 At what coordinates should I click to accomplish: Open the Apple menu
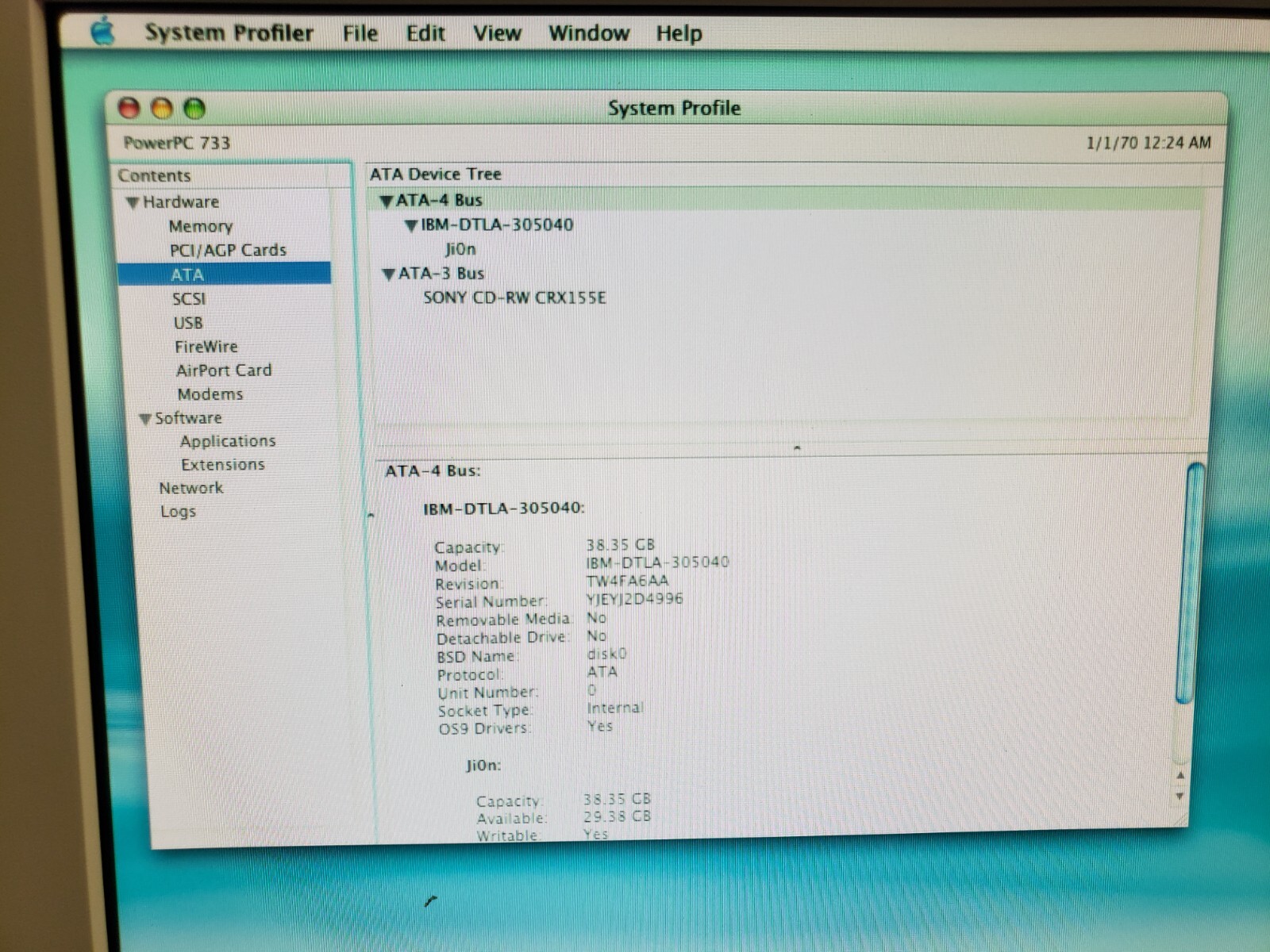(x=103, y=33)
